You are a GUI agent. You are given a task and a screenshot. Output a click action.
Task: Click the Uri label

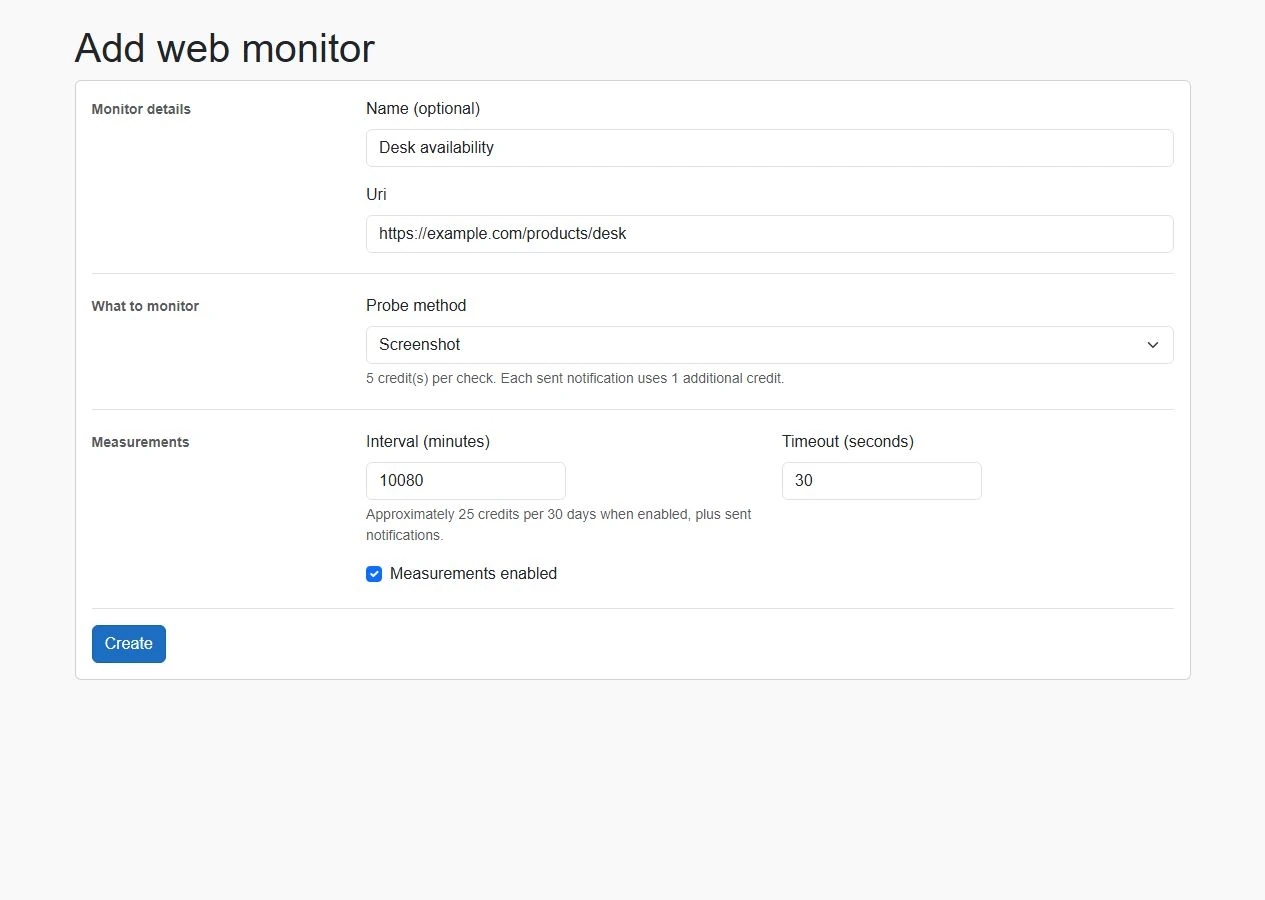[x=376, y=194]
